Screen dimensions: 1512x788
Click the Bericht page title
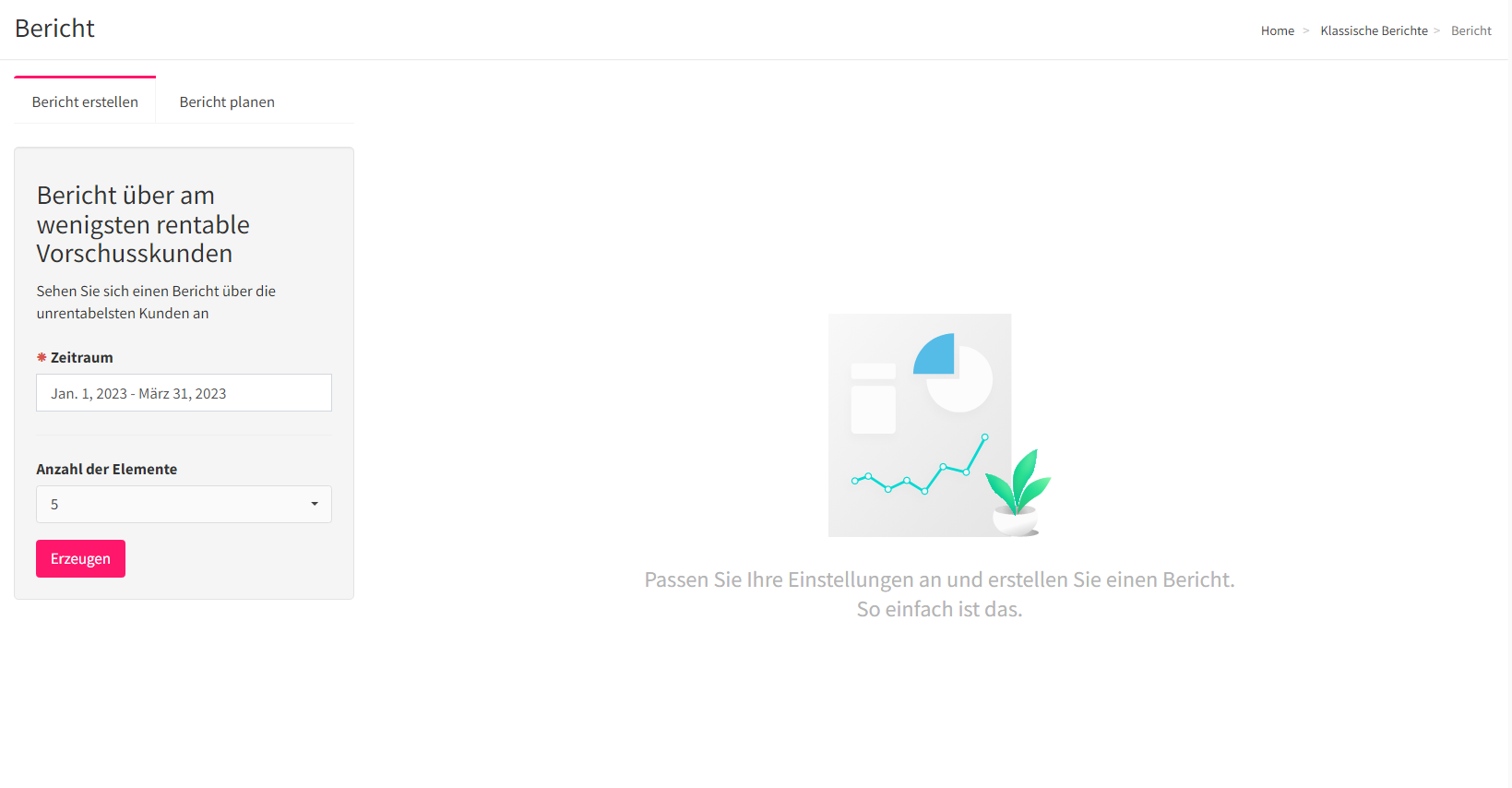click(54, 29)
